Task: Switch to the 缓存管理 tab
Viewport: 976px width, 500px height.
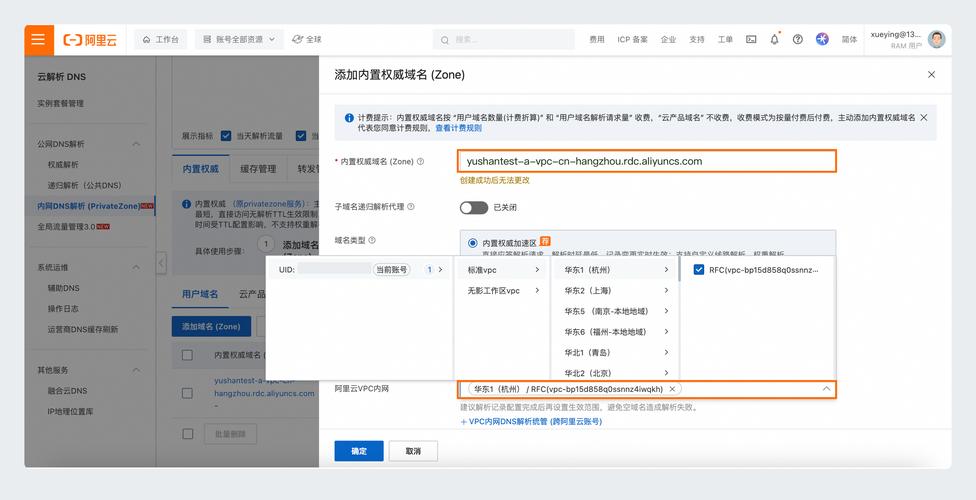Action: [x=258, y=169]
